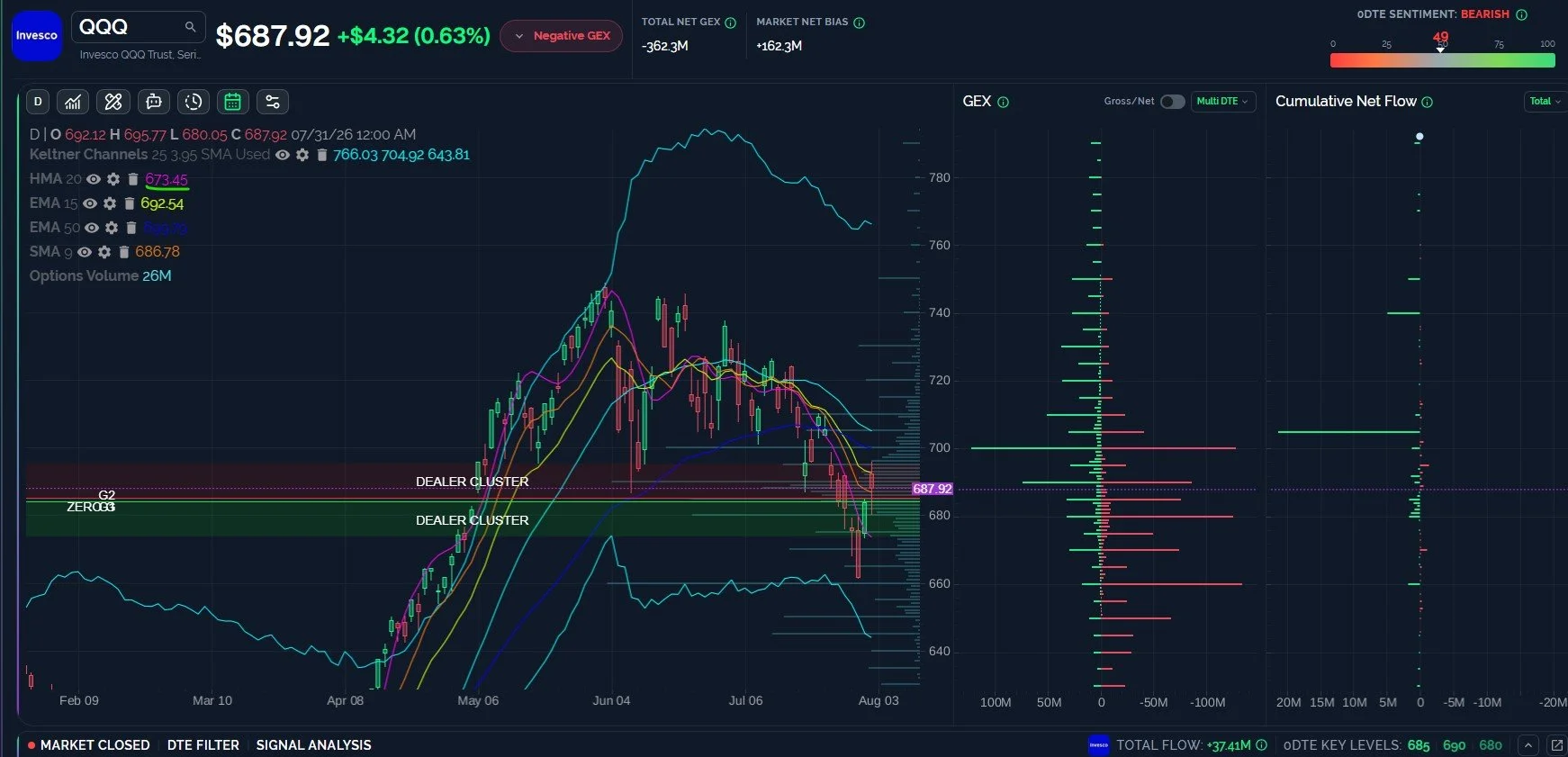Select the 690 key level

pos(1455,745)
